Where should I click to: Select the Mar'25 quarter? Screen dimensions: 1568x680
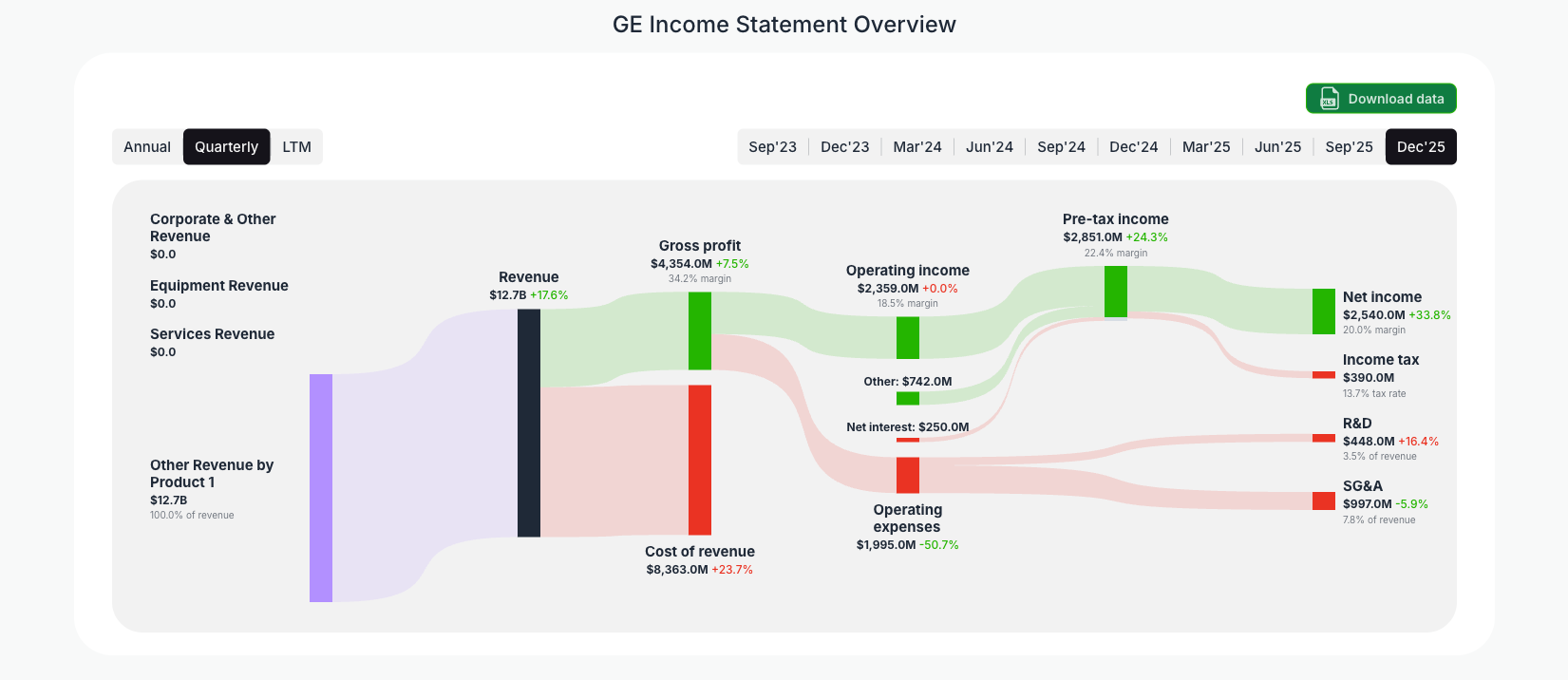[x=1206, y=146]
